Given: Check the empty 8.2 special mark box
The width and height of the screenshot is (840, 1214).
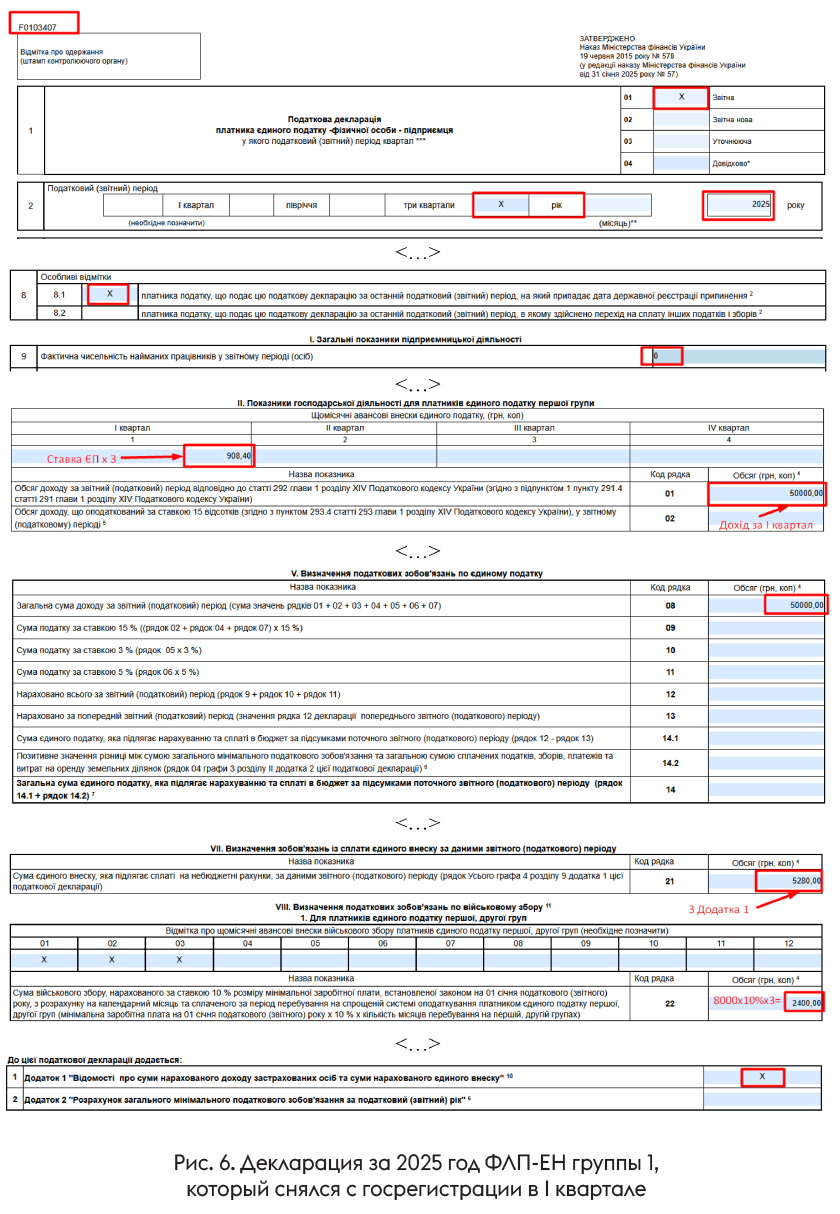Looking at the screenshot, I should tap(109, 313).
